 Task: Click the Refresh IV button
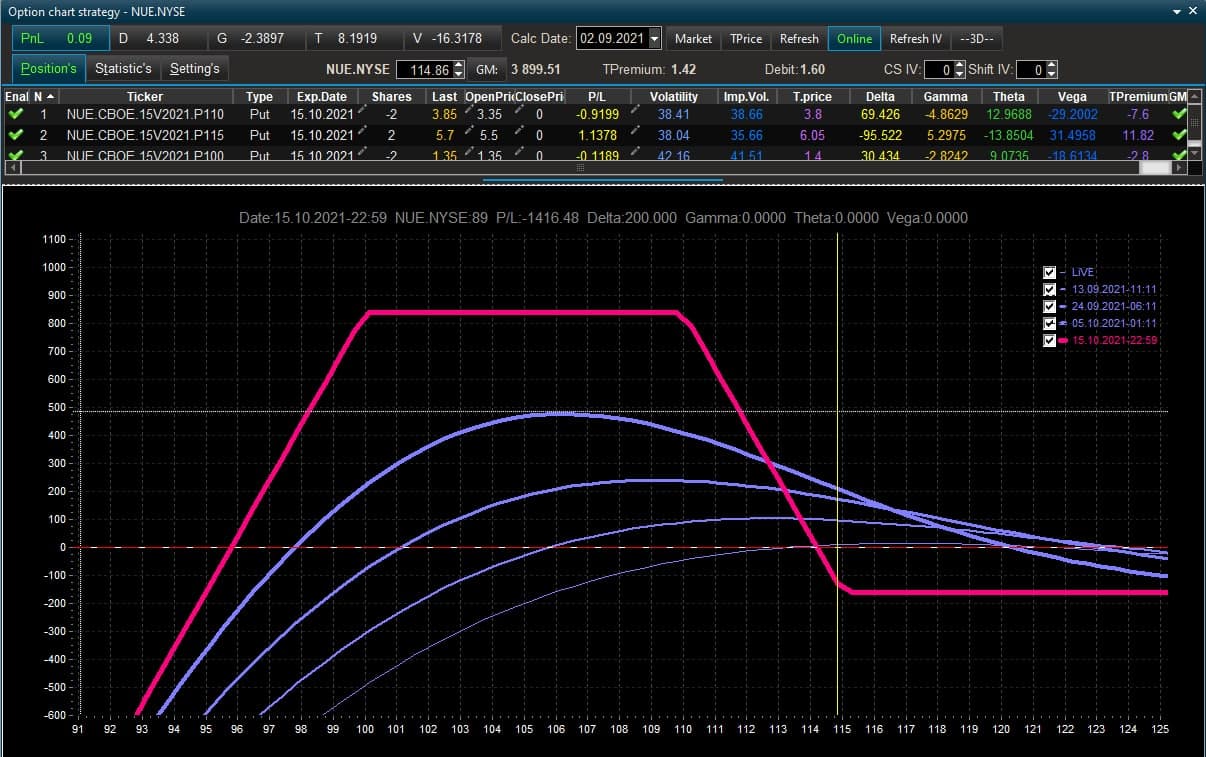pyautogui.click(x=916, y=39)
